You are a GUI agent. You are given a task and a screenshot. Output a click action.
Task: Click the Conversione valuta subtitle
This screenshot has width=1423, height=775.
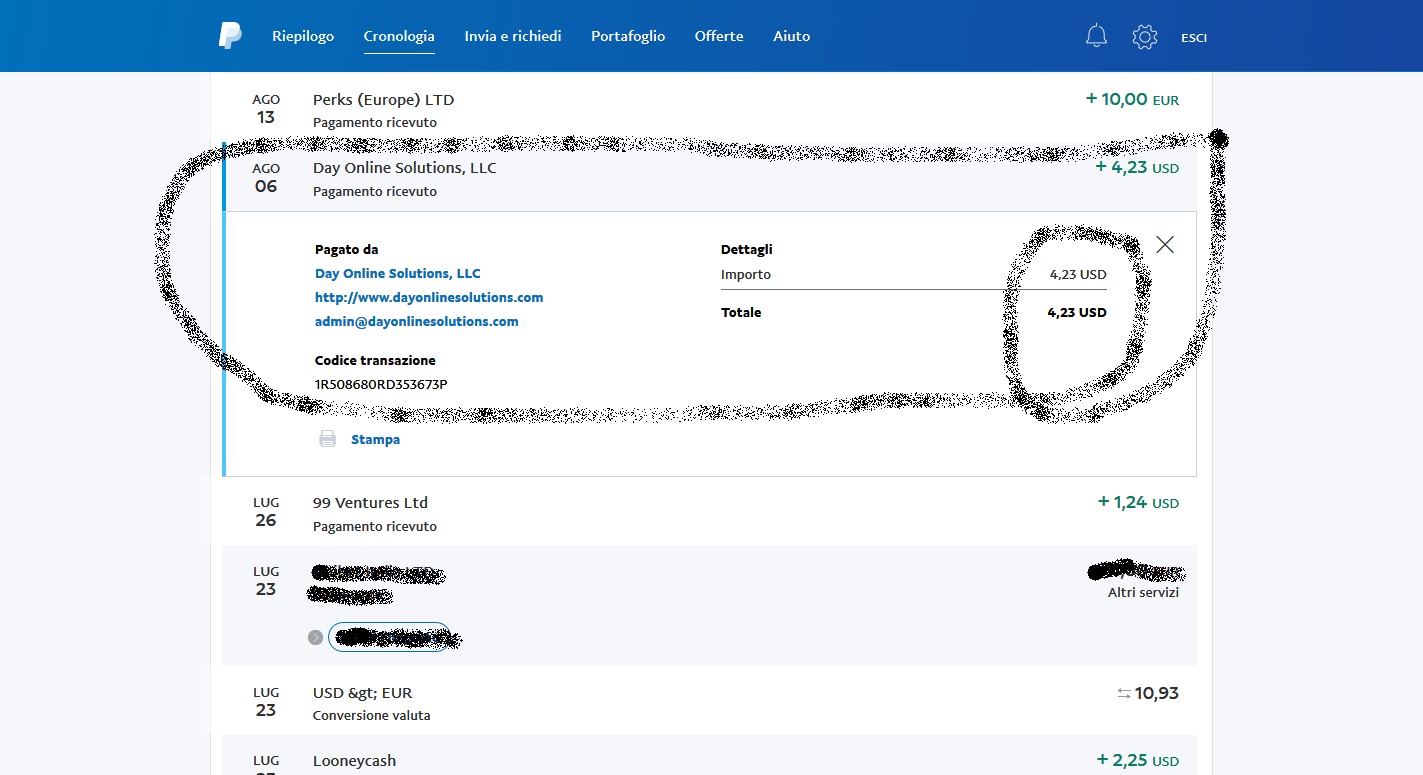[372, 715]
